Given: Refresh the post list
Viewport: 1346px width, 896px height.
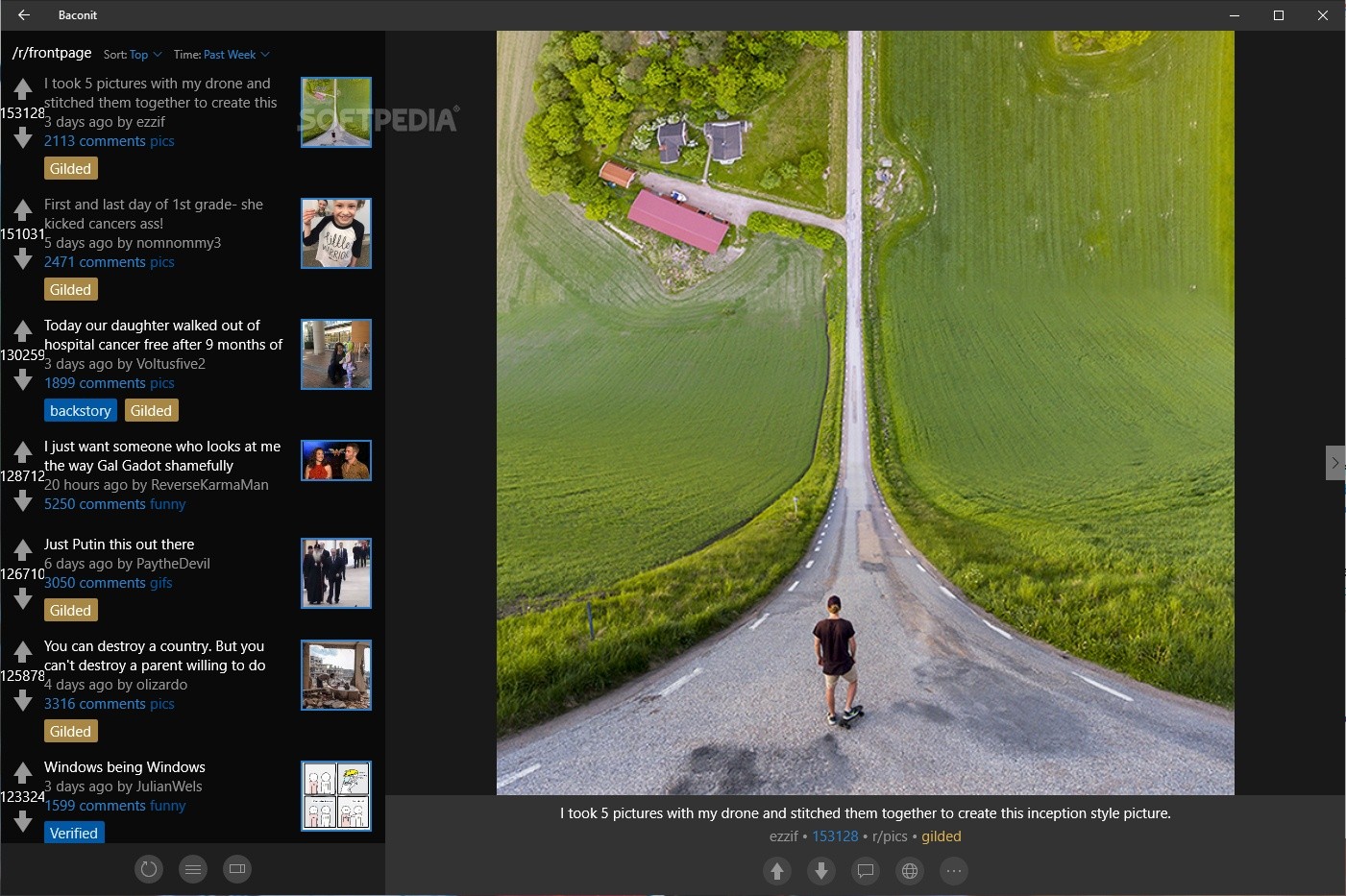Looking at the screenshot, I should 149,869.
